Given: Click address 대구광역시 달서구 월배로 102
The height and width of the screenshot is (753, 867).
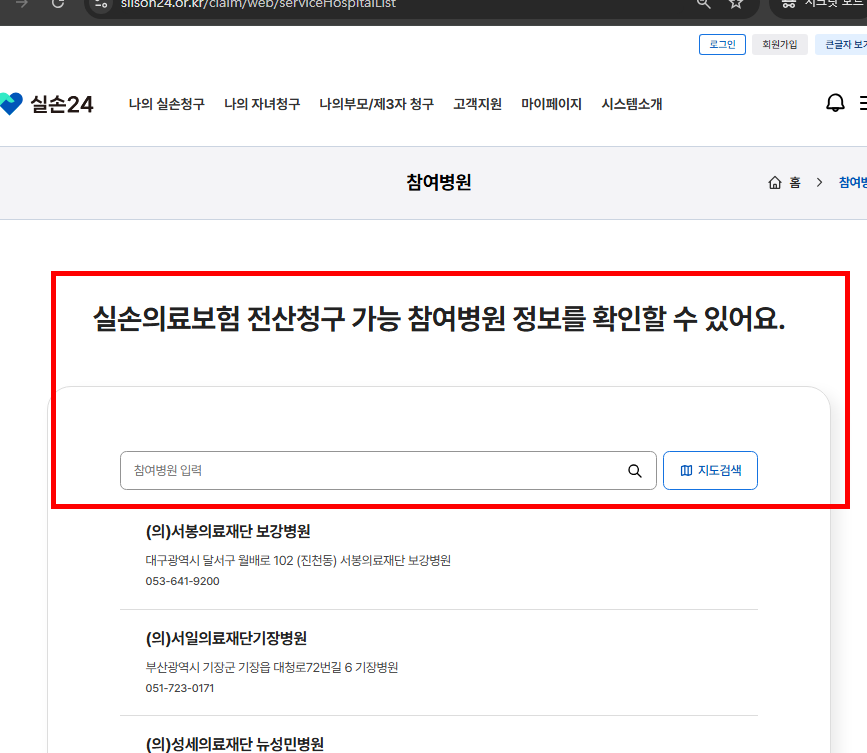Looking at the screenshot, I should [x=298, y=561].
